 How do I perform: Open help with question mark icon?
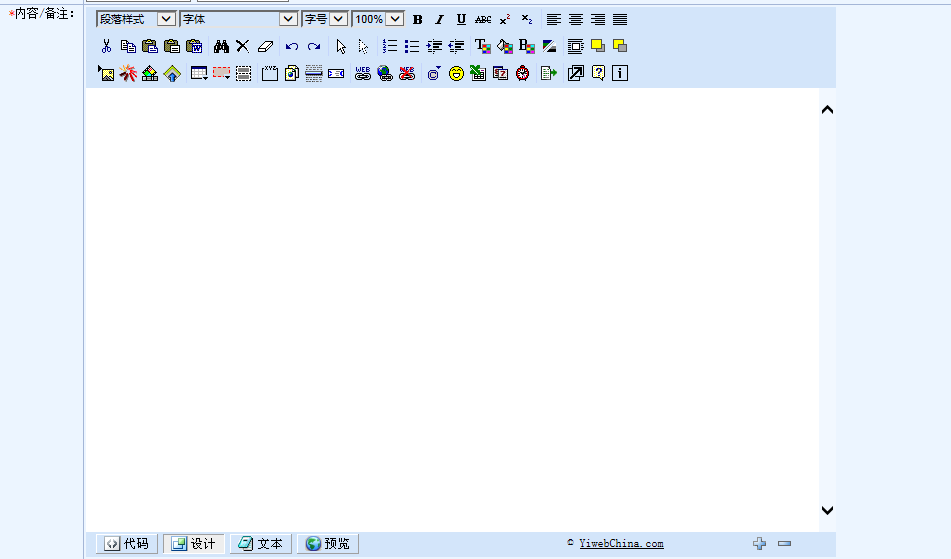pos(598,73)
